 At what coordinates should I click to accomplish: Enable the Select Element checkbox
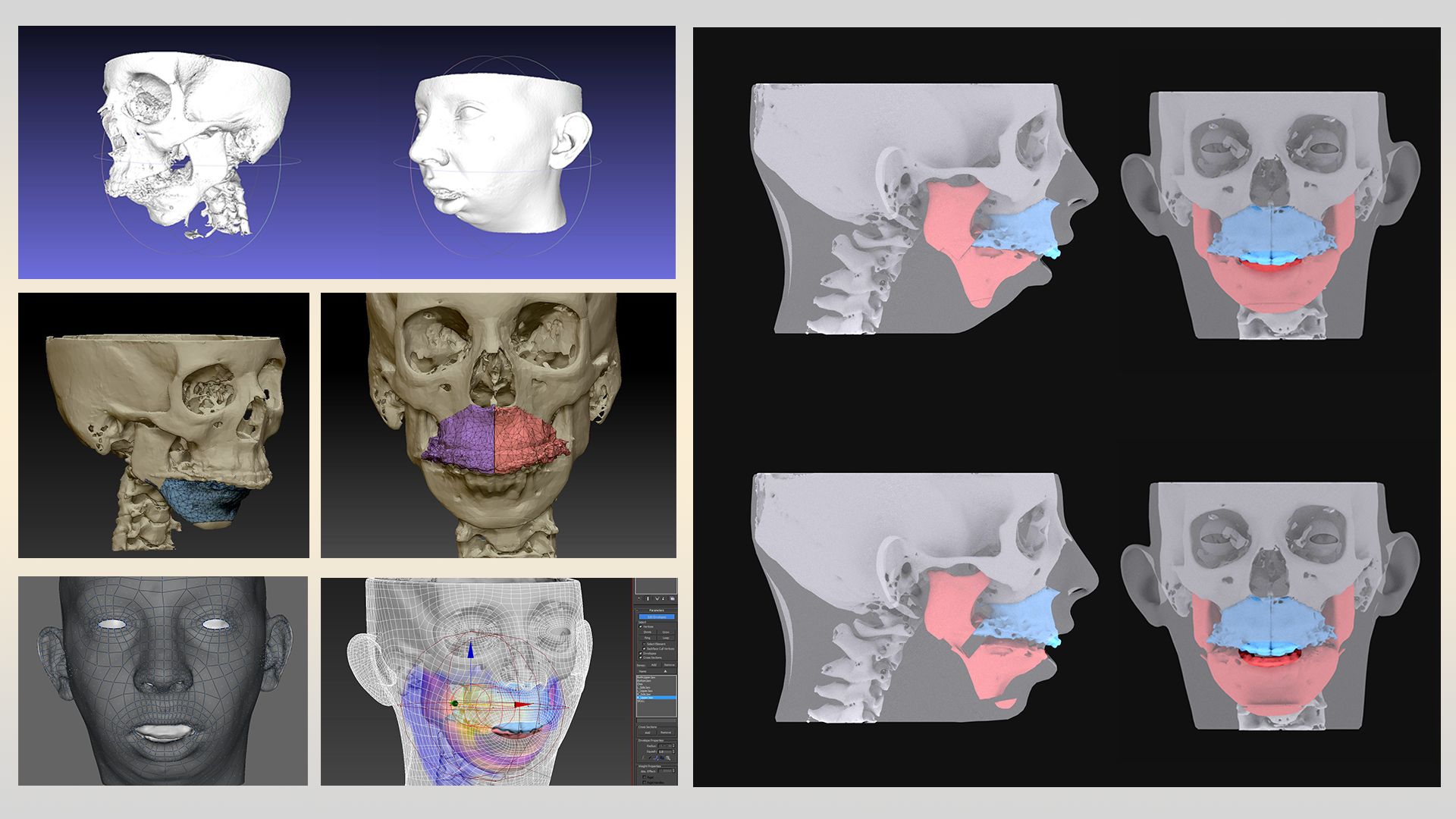click(x=644, y=644)
